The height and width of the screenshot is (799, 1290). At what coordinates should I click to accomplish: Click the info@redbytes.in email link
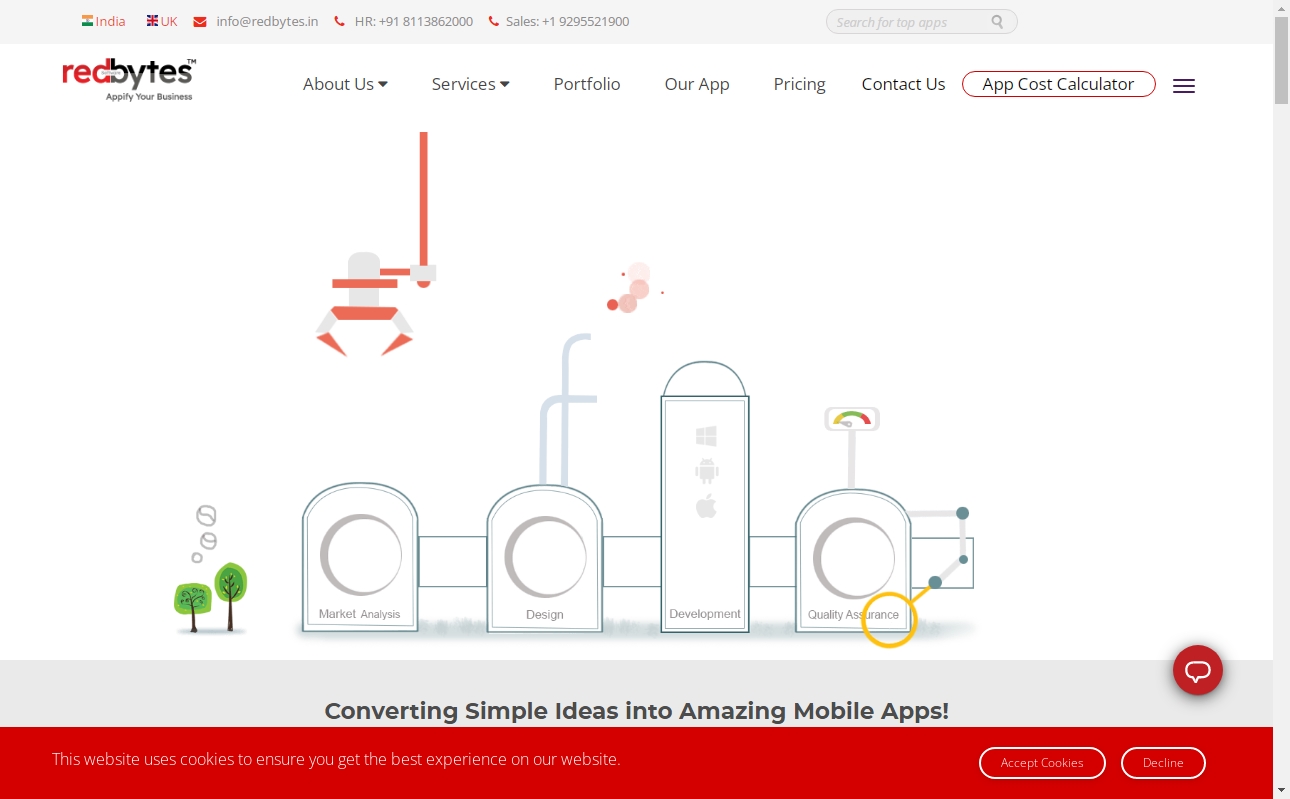[267, 21]
